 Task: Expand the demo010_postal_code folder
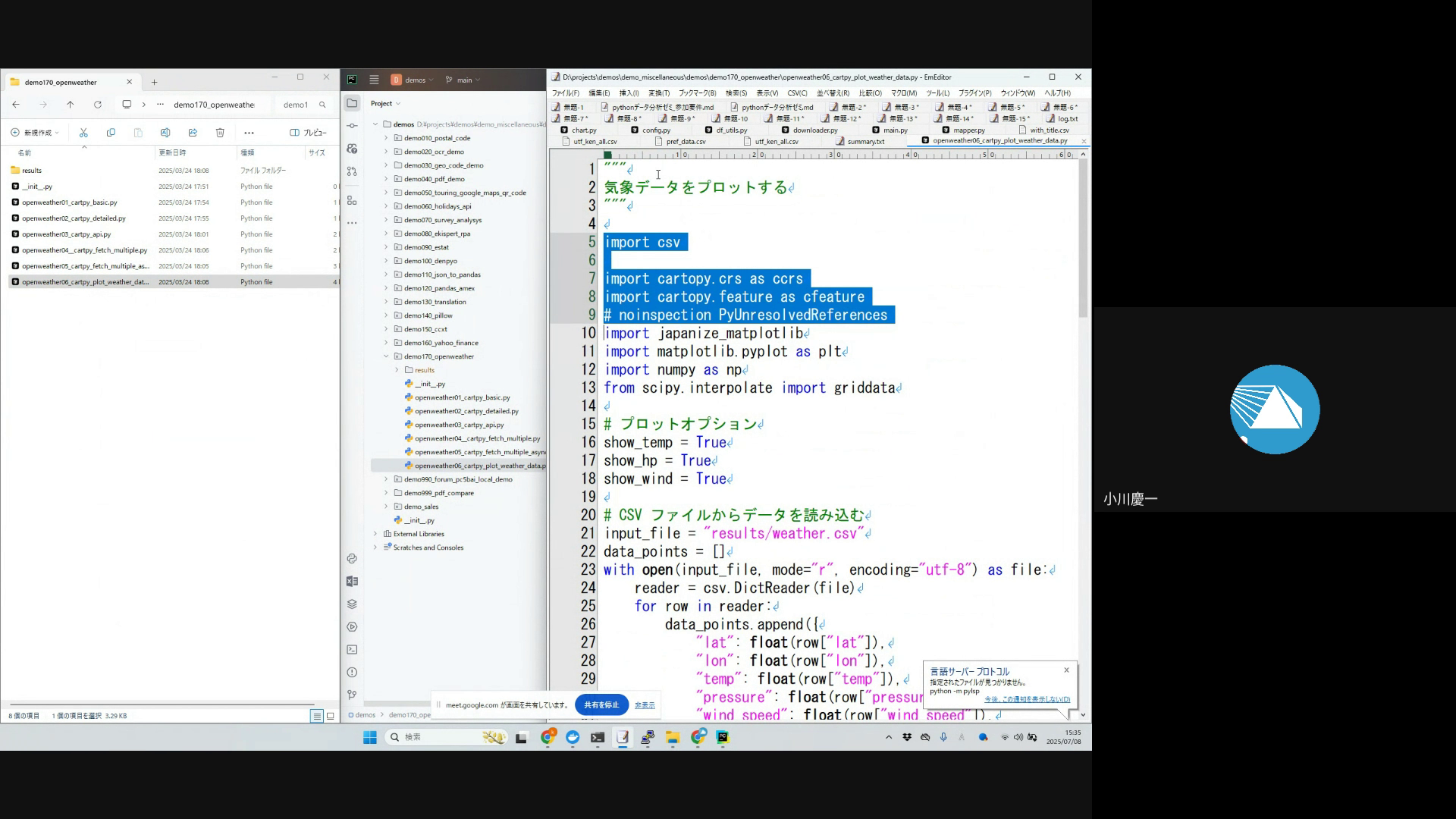pyautogui.click(x=386, y=138)
